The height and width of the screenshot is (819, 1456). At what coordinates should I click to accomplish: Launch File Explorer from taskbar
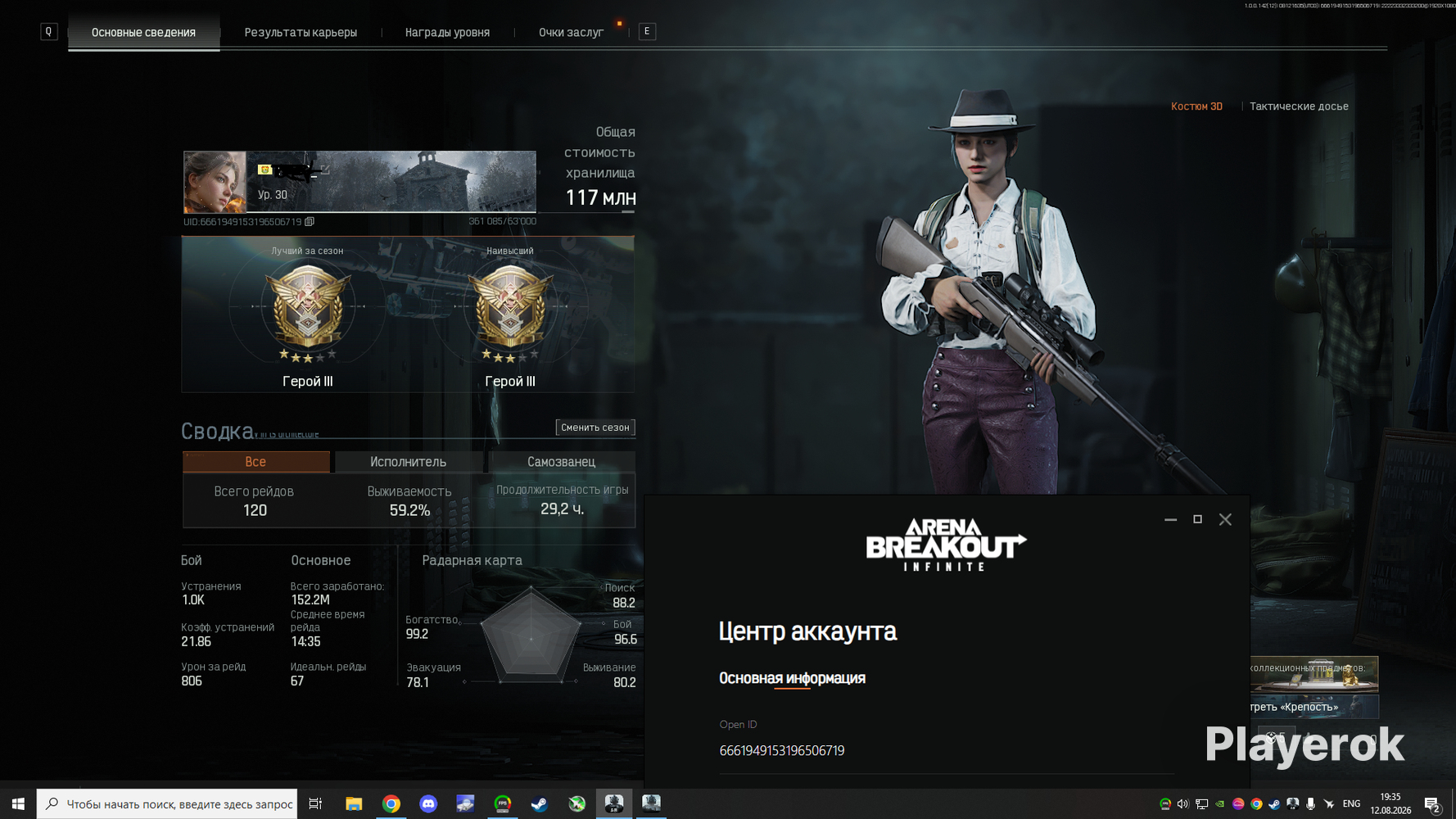coord(354,804)
